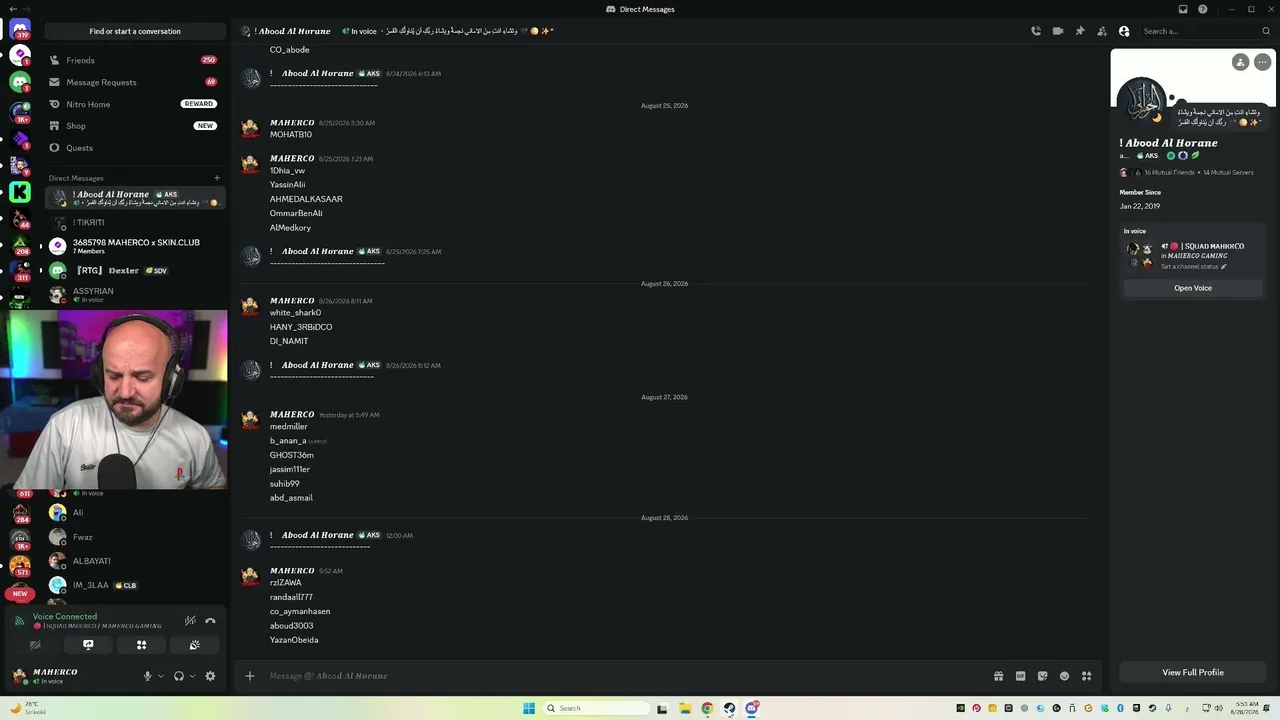
Task: Open Steam from the taskbar
Action: tap(729, 708)
